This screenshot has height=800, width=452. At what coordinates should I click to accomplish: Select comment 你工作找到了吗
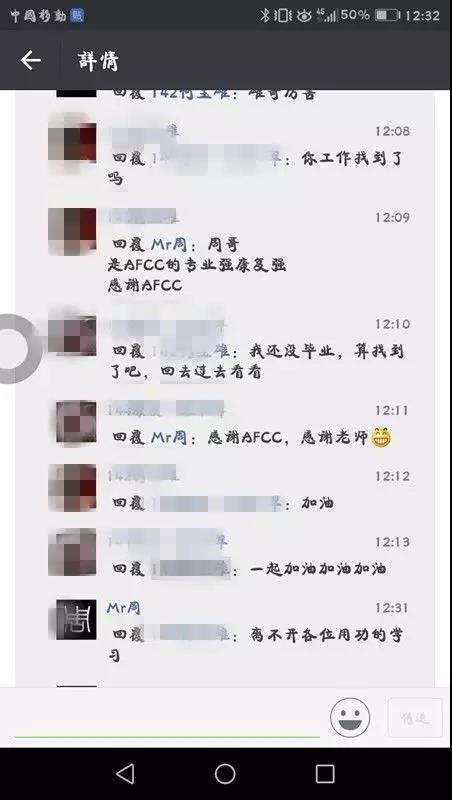coord(255,168)
